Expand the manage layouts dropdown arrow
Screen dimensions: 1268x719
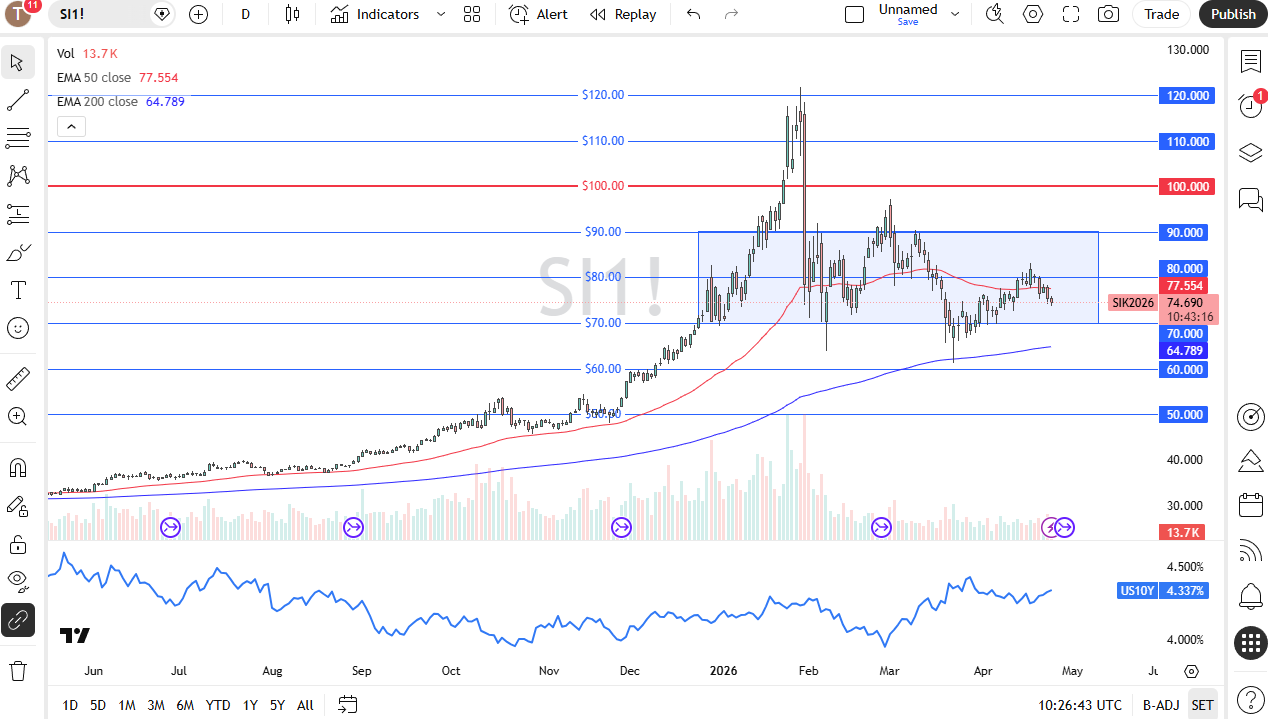954,14
